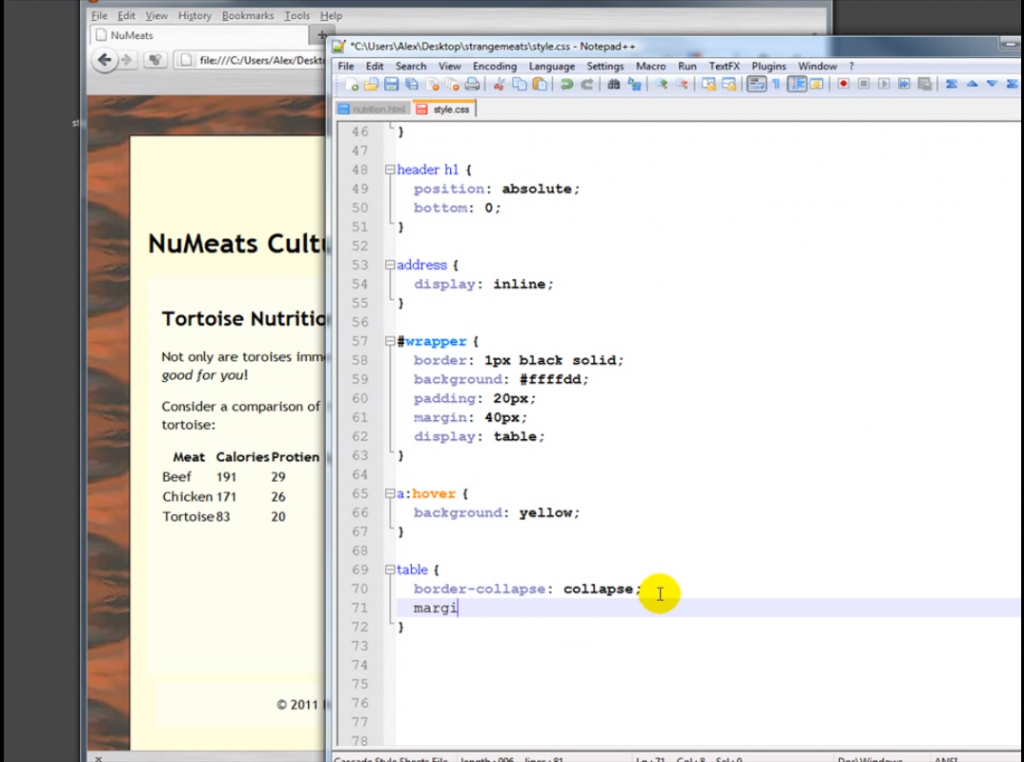Open Find with the binoculars icon
Image resolution: width=1024 pixels, height=762 pixels.
[x=613, y=85]
